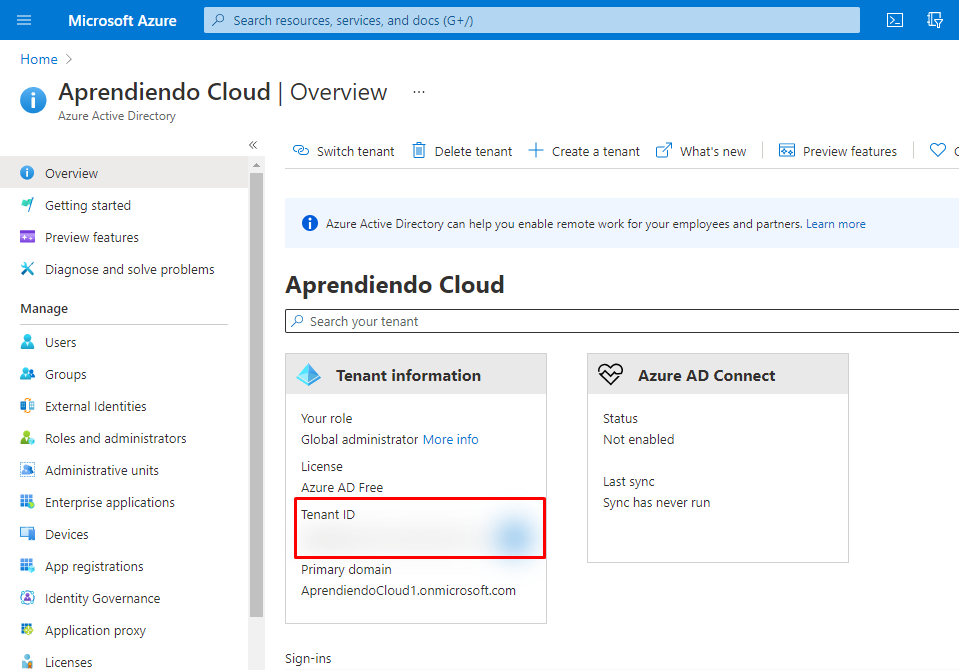Click the App registrations icon
Image resolution: width=959 pixels, height=670 pixels.
tap(27, 565)
